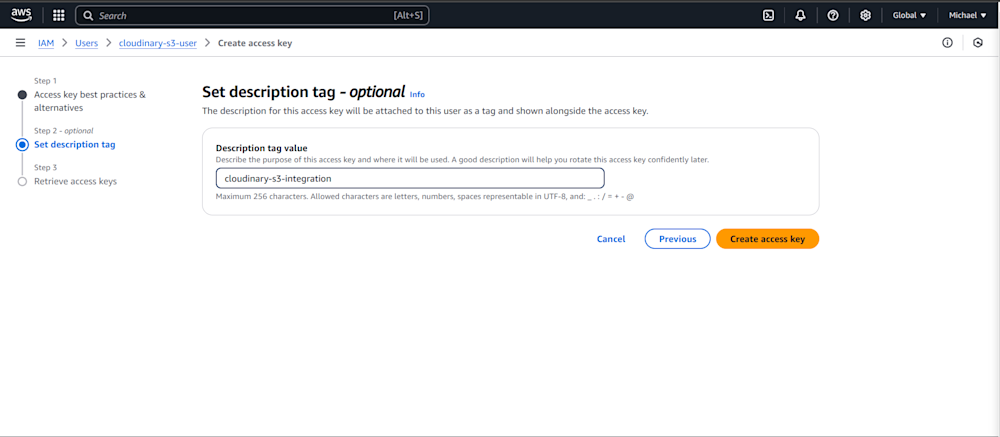Open the info panel icon
This screenshot has width=1000, height=437.
point(948,43)
